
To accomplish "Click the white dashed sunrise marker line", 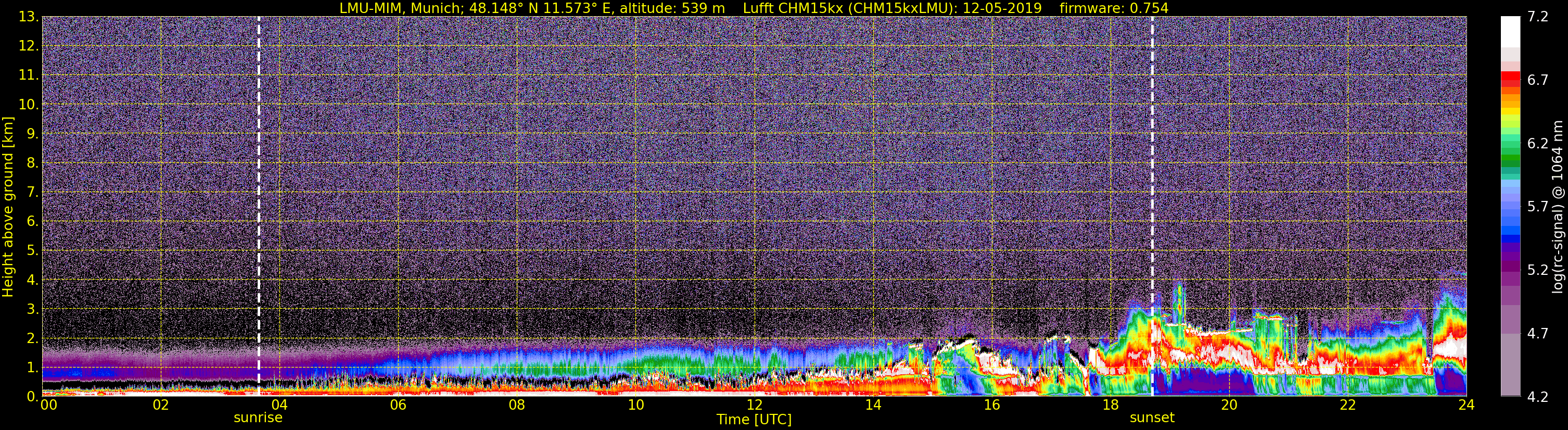I will [259, 206].
